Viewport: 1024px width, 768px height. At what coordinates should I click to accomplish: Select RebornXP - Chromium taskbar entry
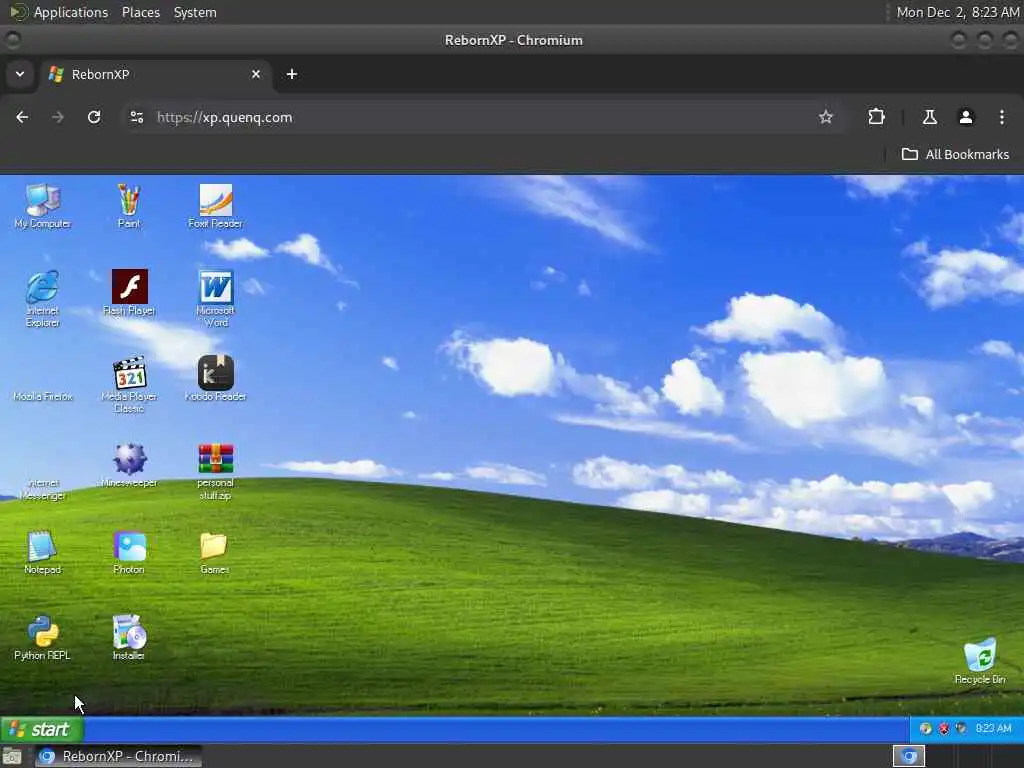(118, 756)
